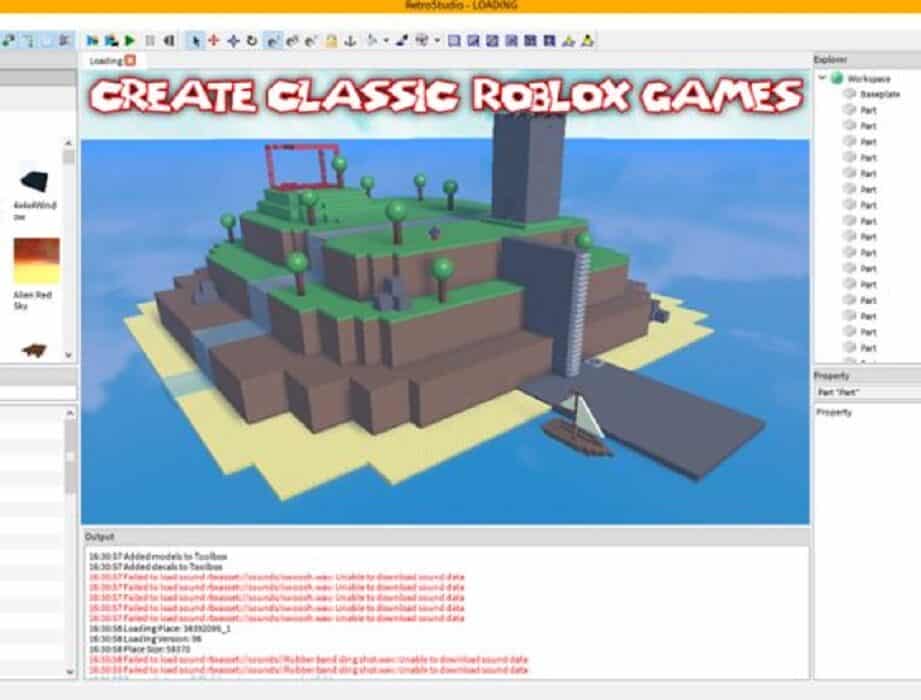Viewport: 921px width, 700px height.
Task: Close the Loading tab with its orange X
Action: pyautogui.click(x=130, y=60)
